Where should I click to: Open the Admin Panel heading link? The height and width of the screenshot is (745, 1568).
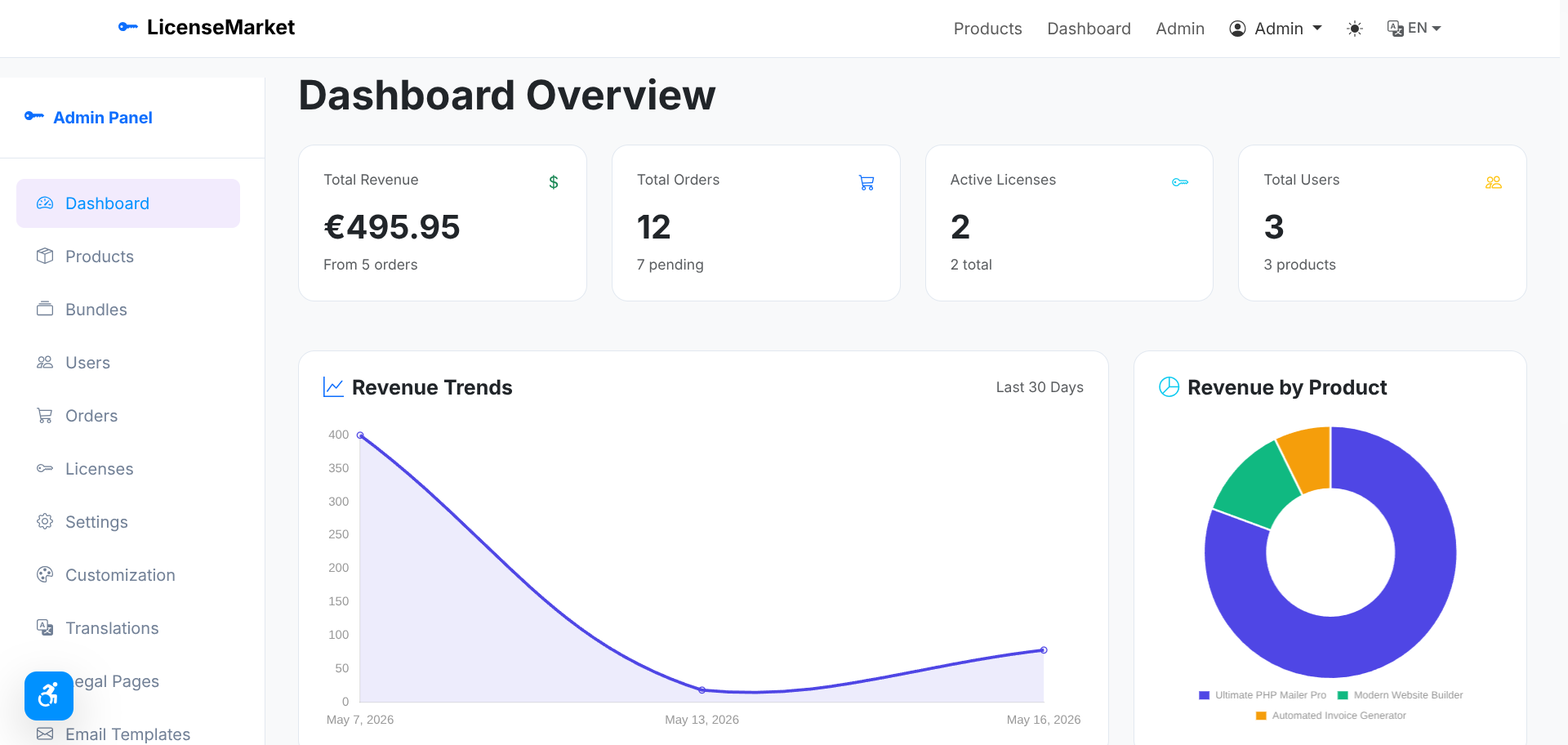tap(88, 117)
